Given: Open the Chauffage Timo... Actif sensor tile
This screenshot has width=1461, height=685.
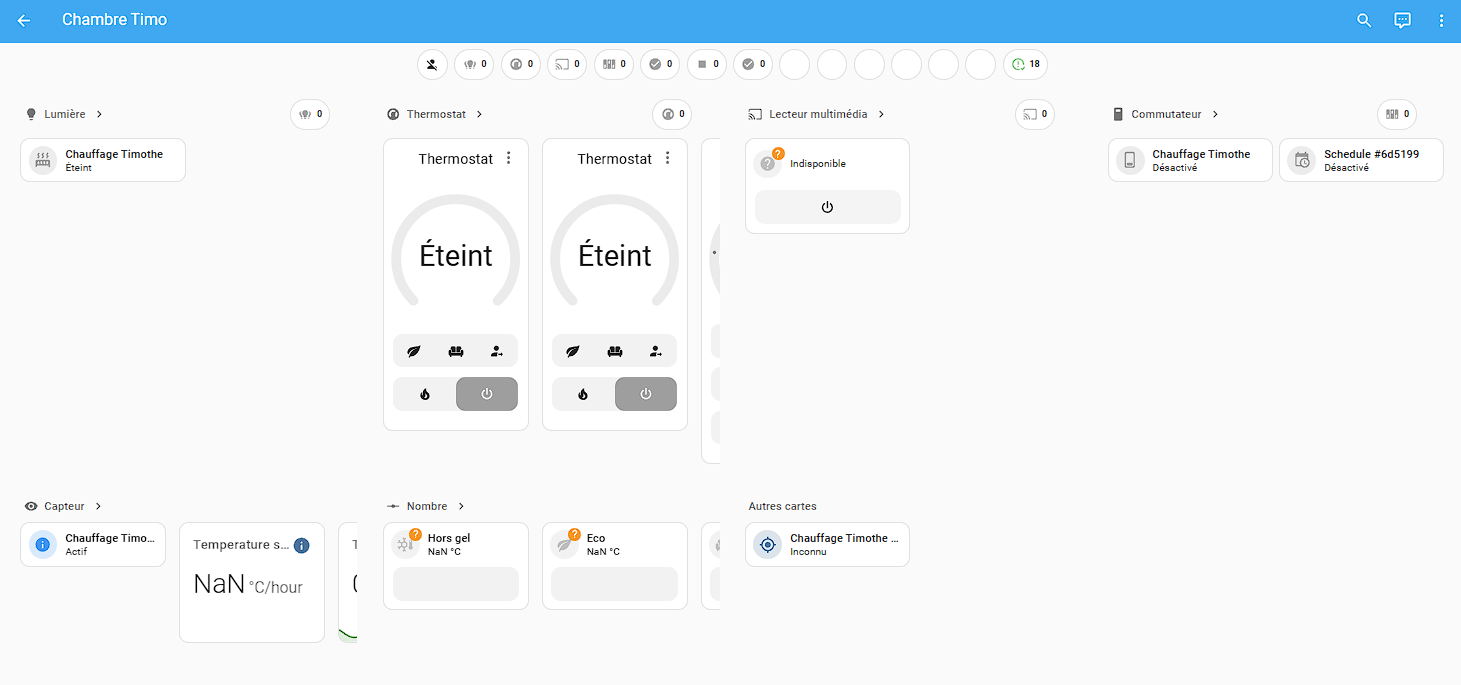Looking at the screenshot, I should pyautogui.click(x=93, y=544).
